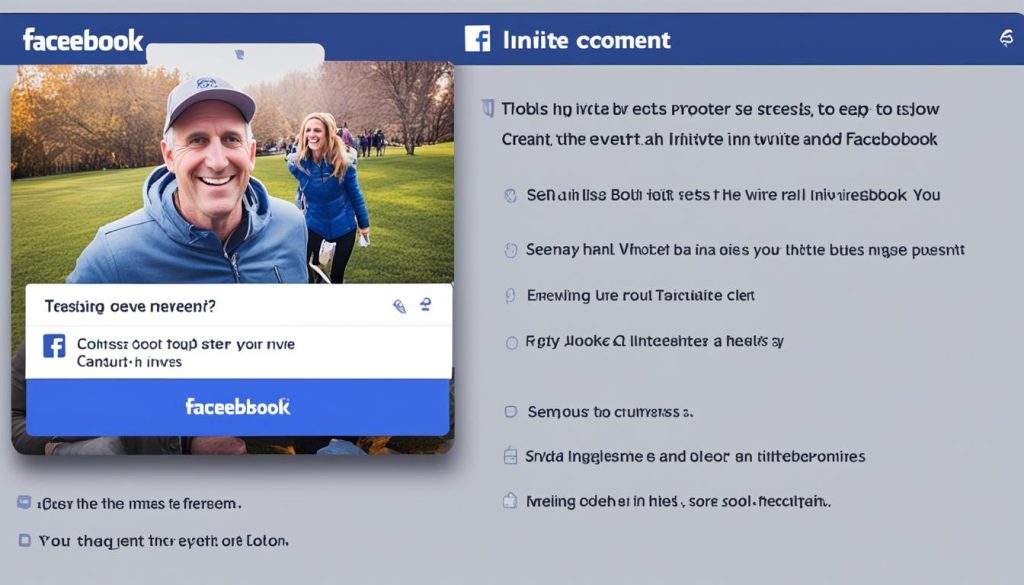Select the facebook wordmark logo at top left
This screenshot has width=1024, height=585.
click(x=80, y=40)
